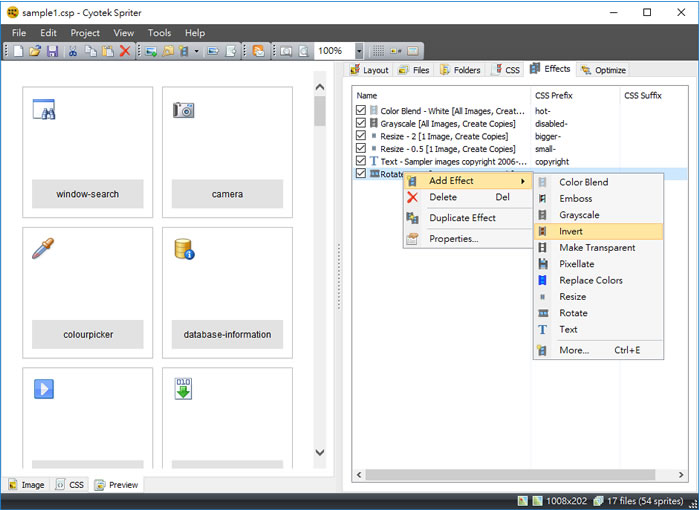Toggle the Resize - 0.5 effect checkbox
The image size is (700, 510).
tap(361, 148)
